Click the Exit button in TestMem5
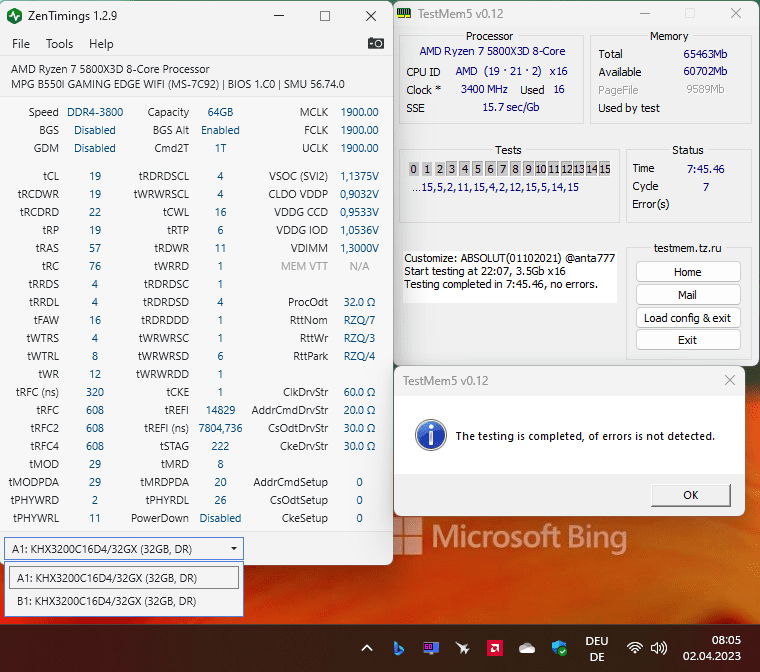Screen dimensions: 760x672 click(x=687, y=340)
